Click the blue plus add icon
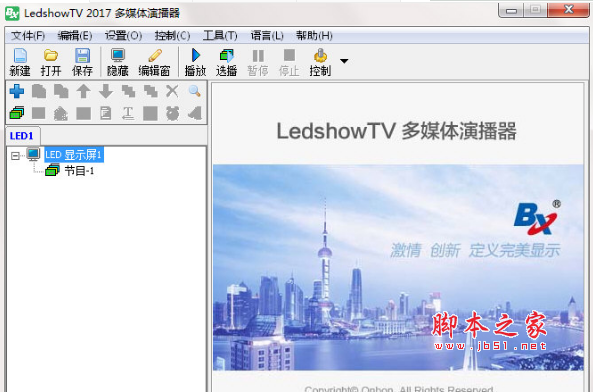 click(17, 91)
